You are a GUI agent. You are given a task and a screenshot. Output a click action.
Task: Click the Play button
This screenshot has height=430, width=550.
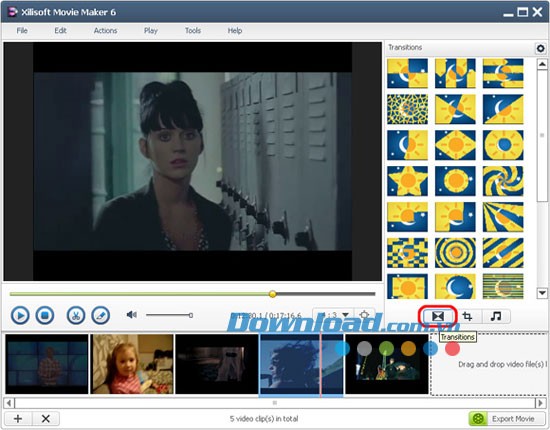tap(20, 315)
